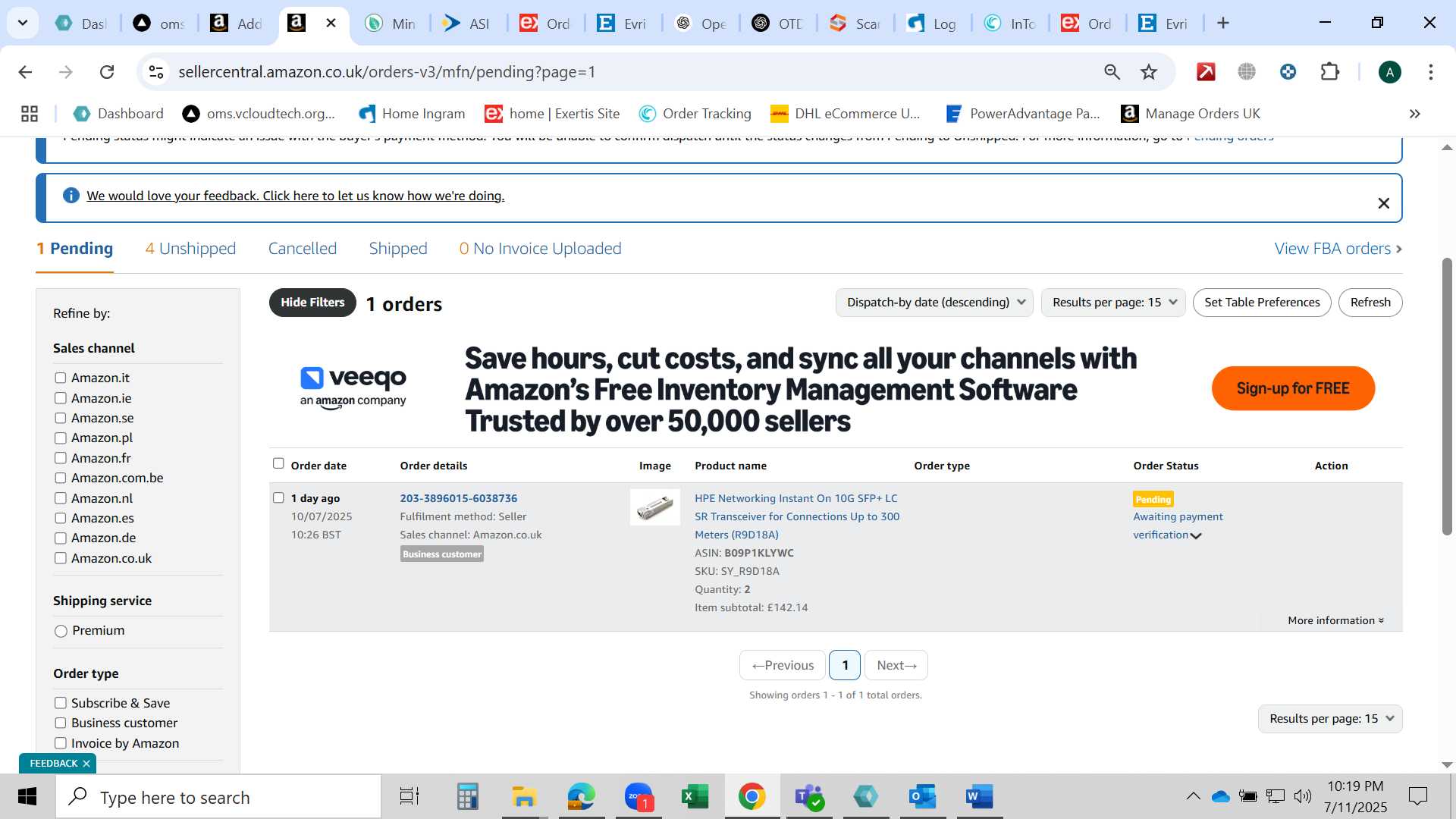This screenshot has width=1456, height=819.
Task: Toggle the Amazon.ie sales channel checkbox
Action: point(61,398)
